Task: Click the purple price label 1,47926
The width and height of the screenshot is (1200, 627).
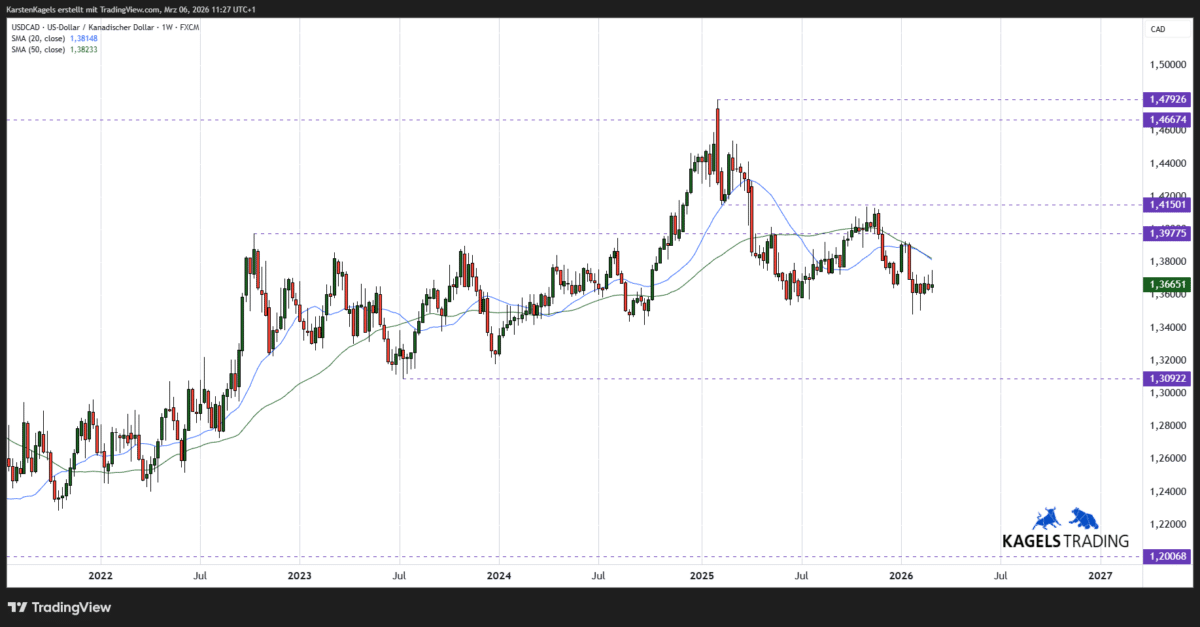Action: tap(1166, 99)
